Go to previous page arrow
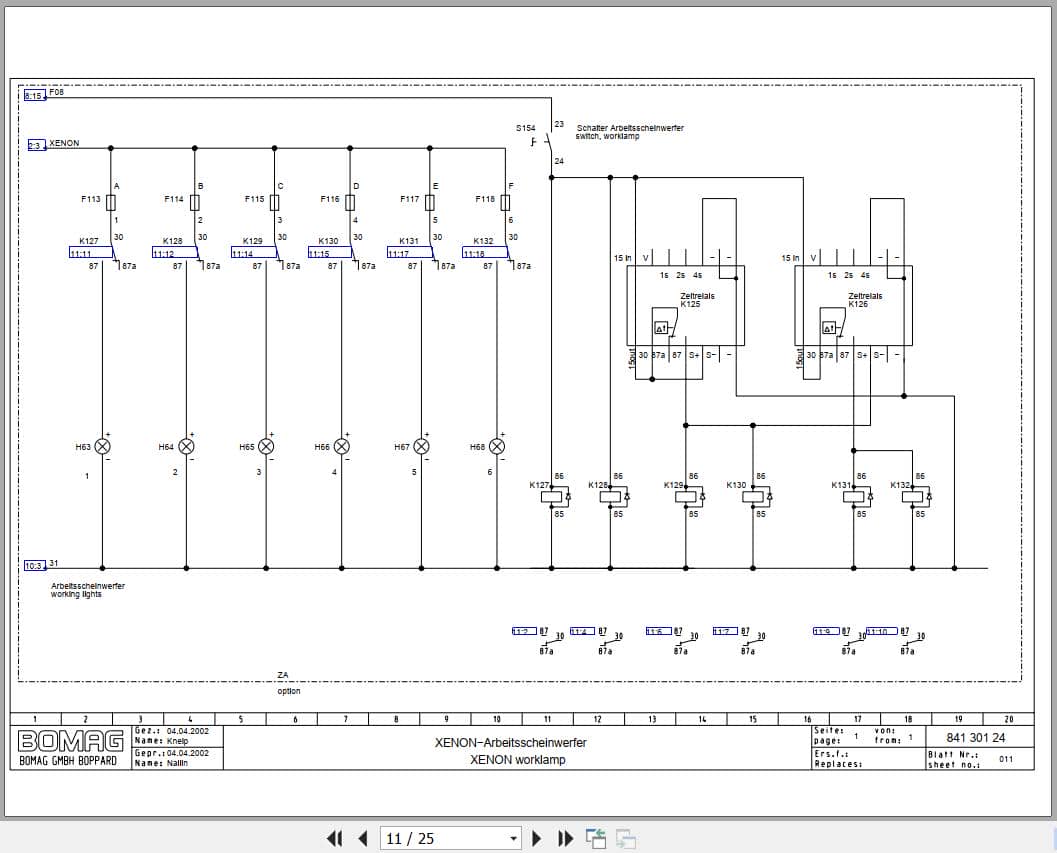The width and height of the screenshot is (1057, 853). click(x=363, y=838)
